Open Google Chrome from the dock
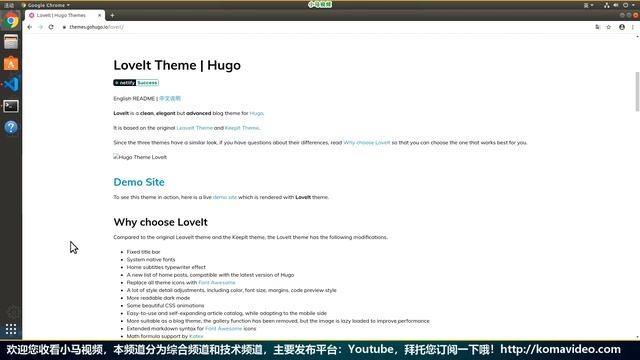 [x=11, y=20]
